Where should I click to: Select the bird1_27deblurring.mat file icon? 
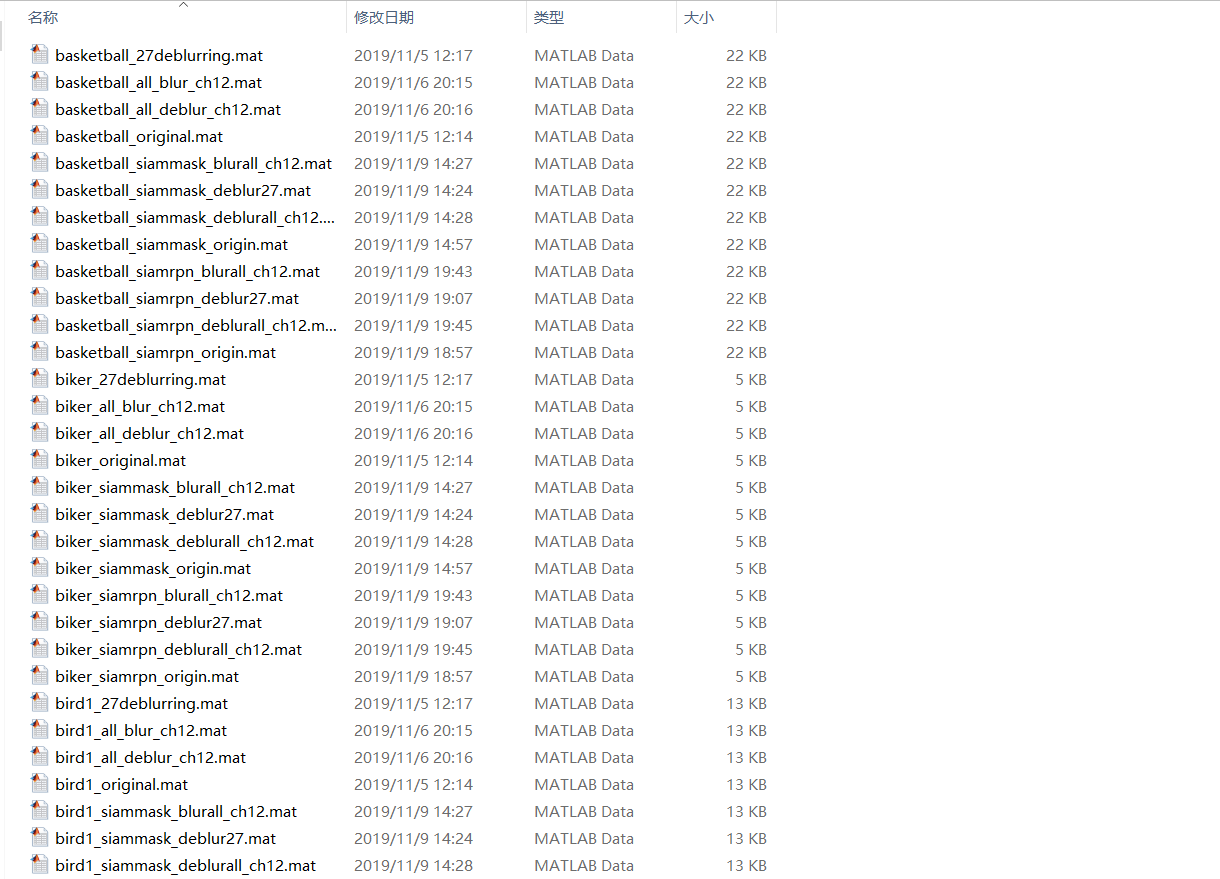pos(39,703)
